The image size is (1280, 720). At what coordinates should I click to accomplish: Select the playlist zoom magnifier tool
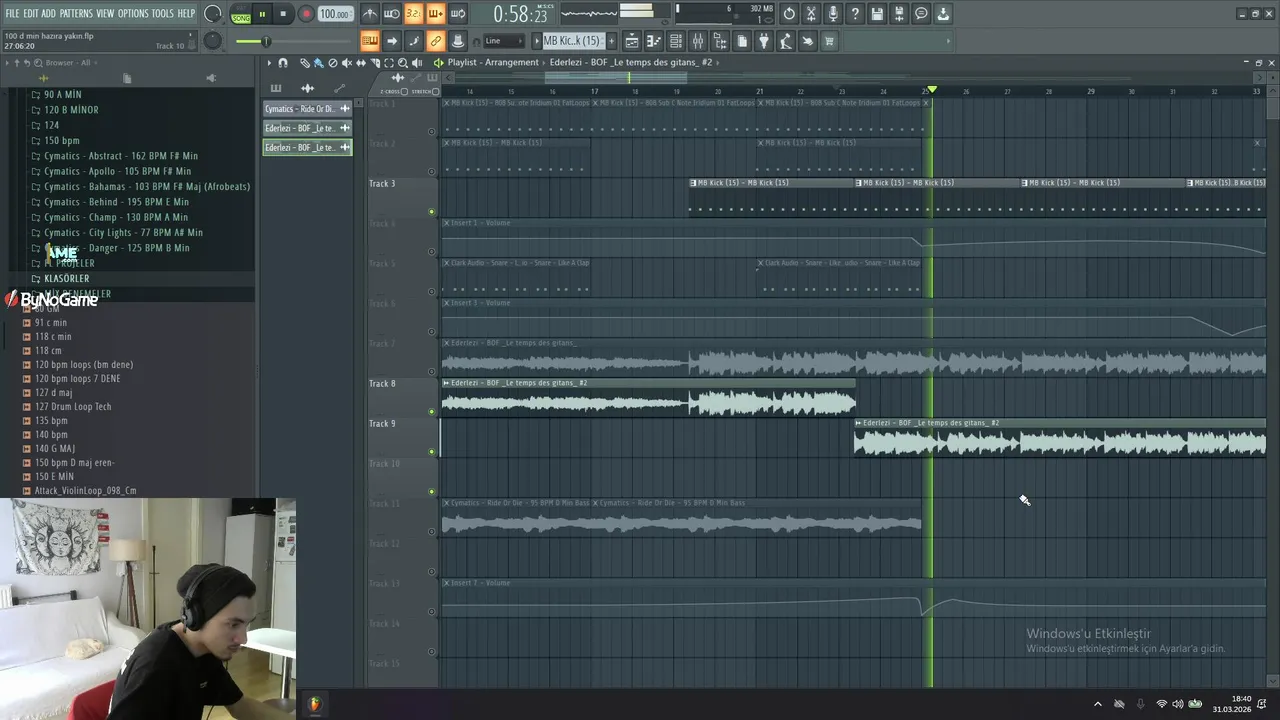click(x=403, y=63)
